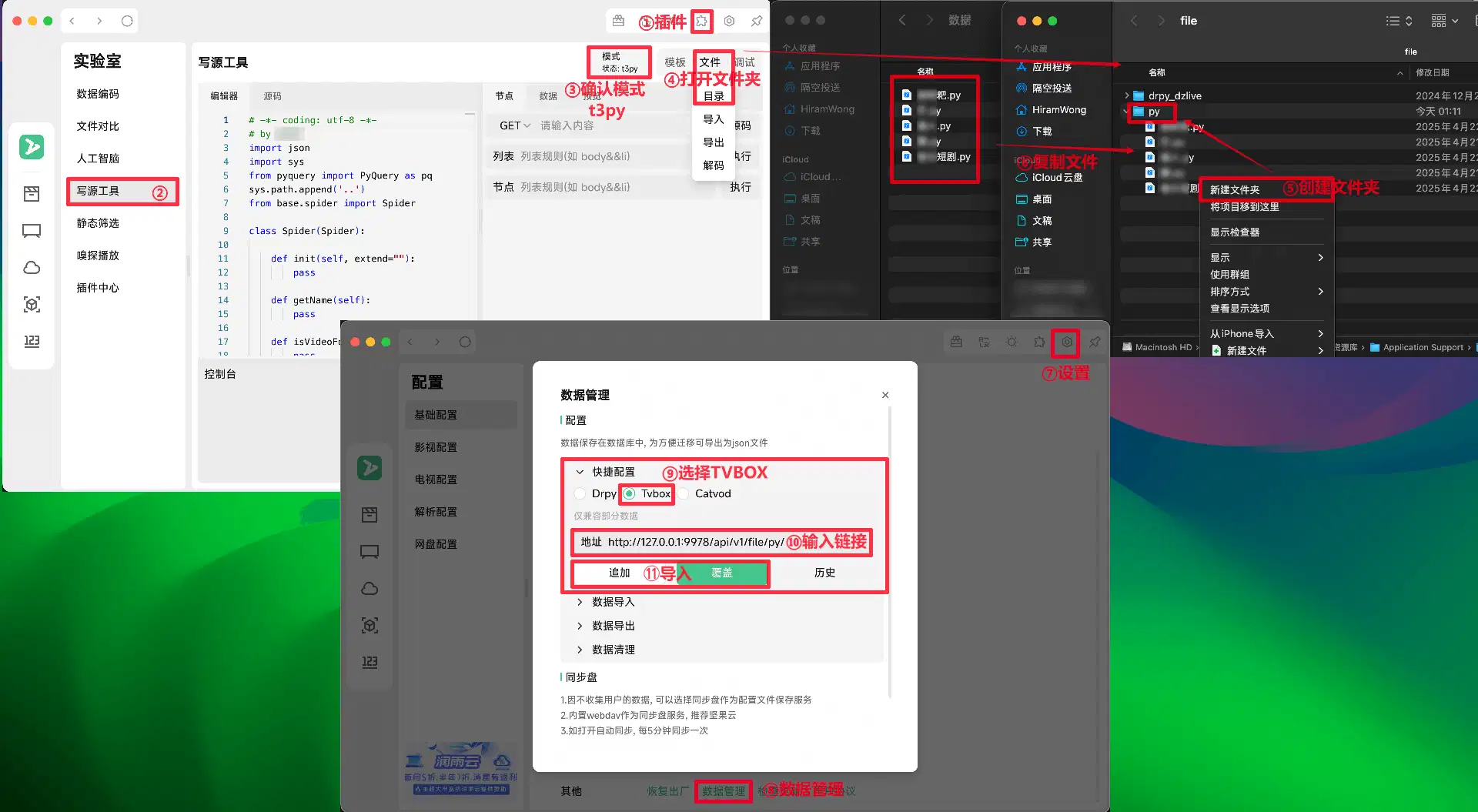Open the film clapper icon in the lab window's left rail
Viewport: 1478px width, 812px height.
(32, 193)
